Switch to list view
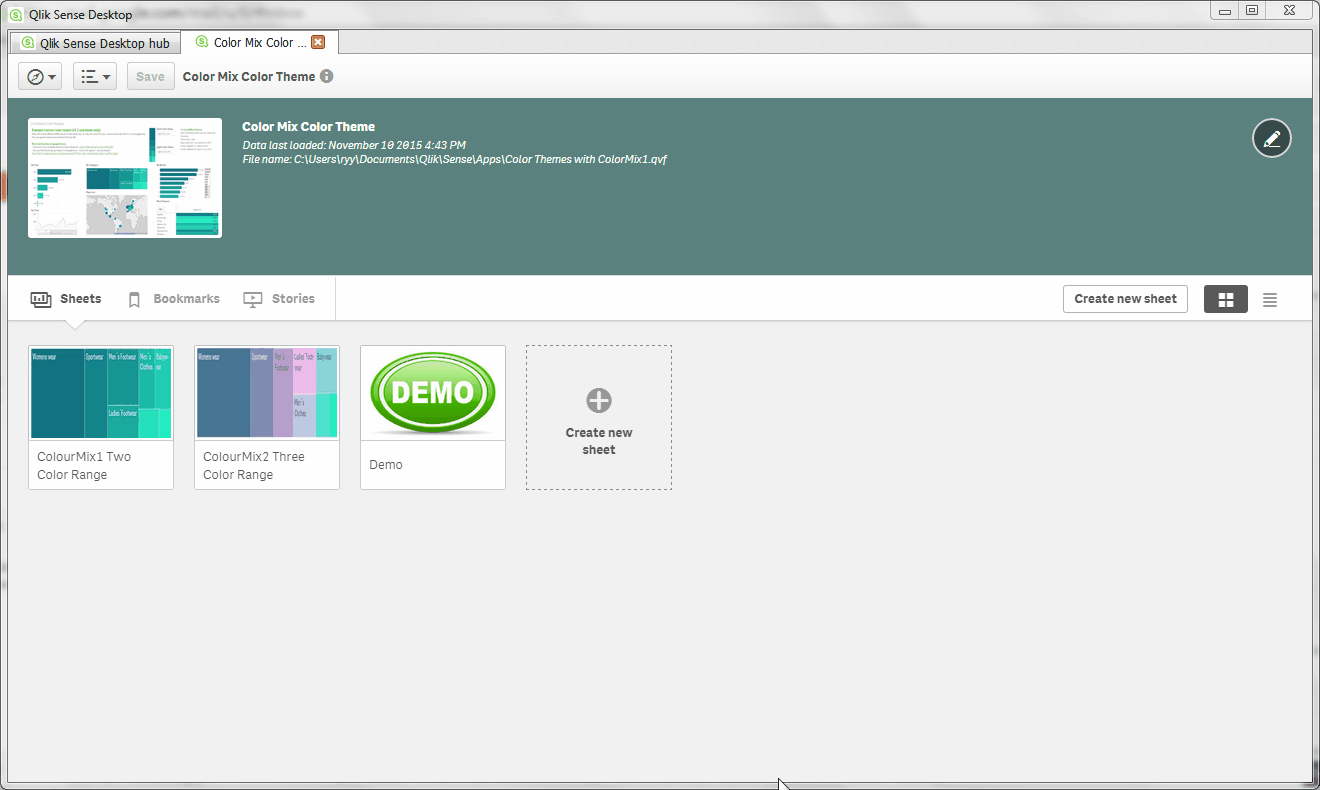The image size is (1320, 790). pyautogui.click(x=1270, y=299)
